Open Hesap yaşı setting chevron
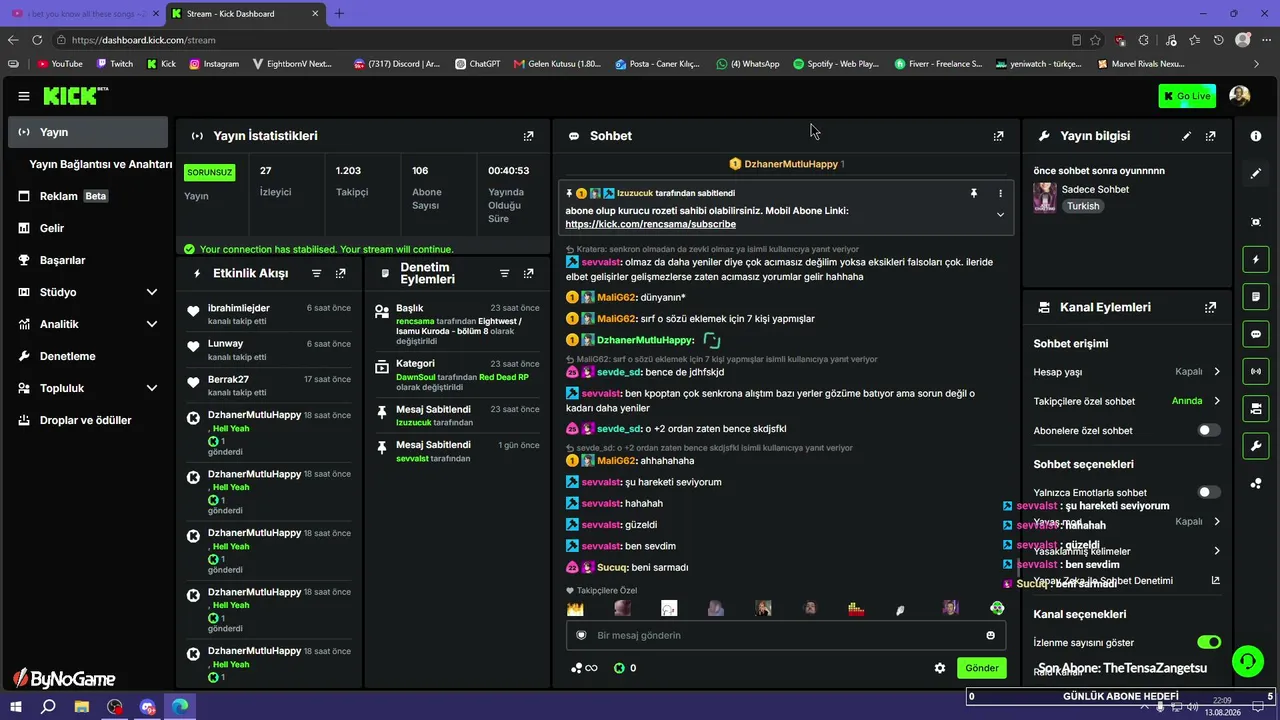 tap(1217, 372)
